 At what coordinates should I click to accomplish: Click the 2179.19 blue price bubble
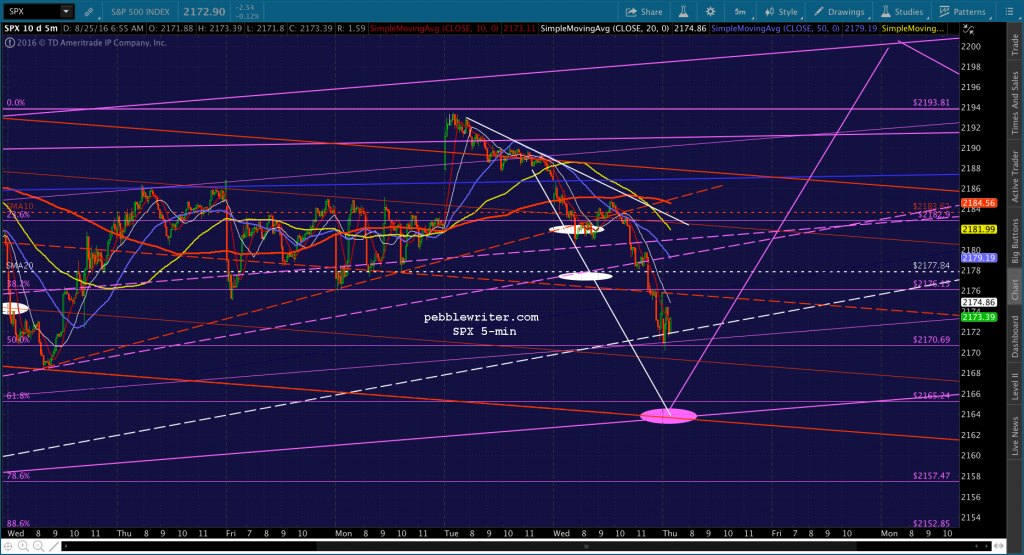point(978,258)
